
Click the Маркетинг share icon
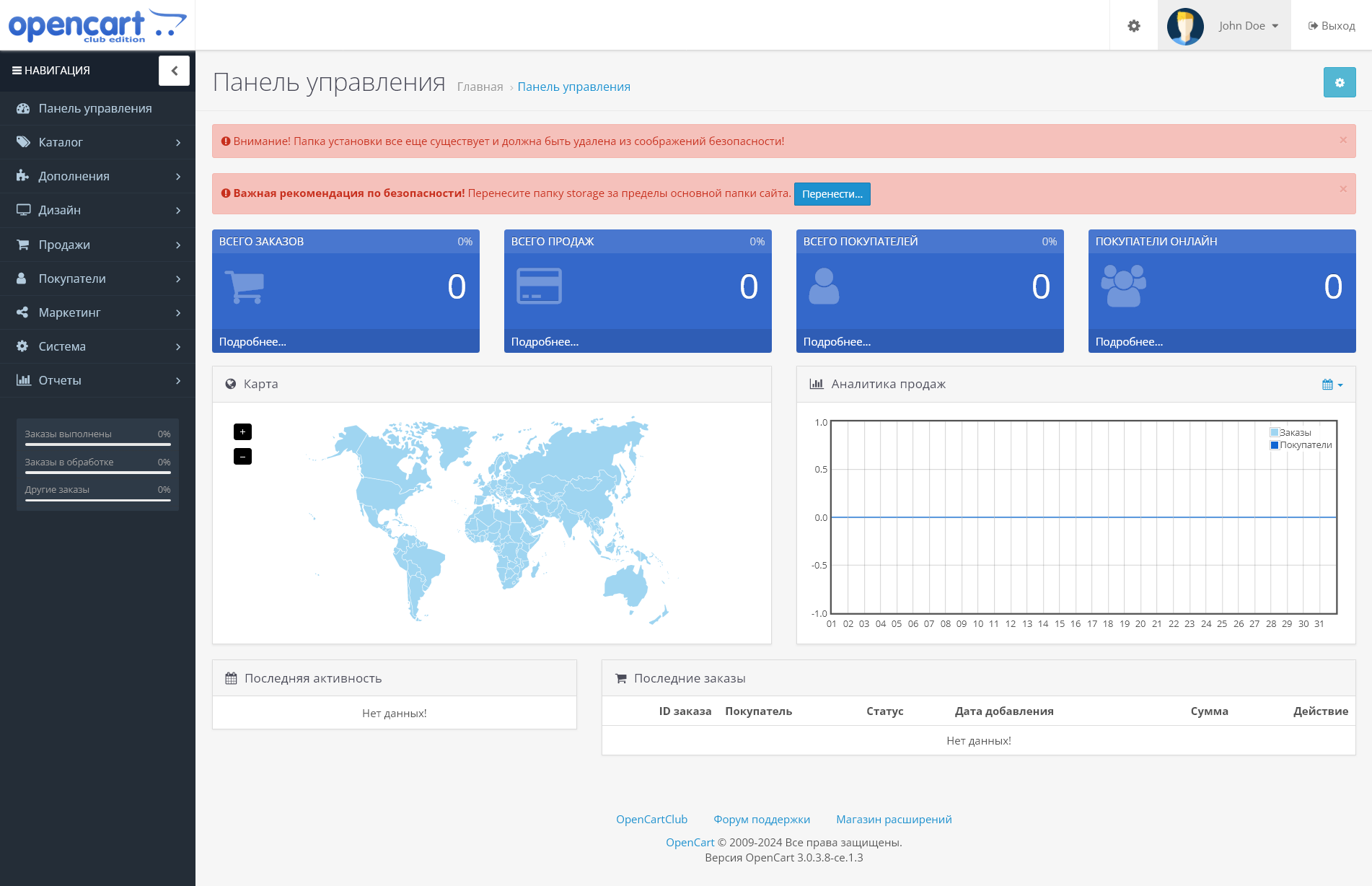pos(22,312)
